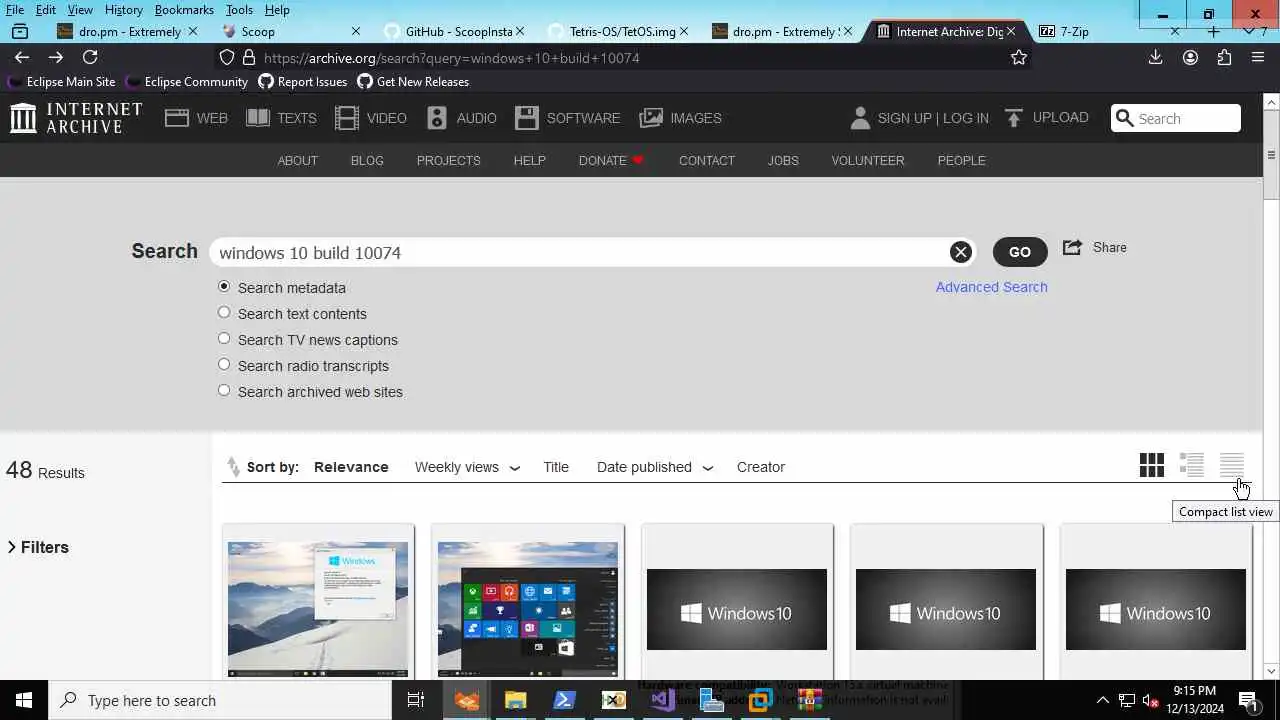This screenshot has height=720, width=1280.
Task: Click the Share arrow icon
Action: [x=1072, y=247]
